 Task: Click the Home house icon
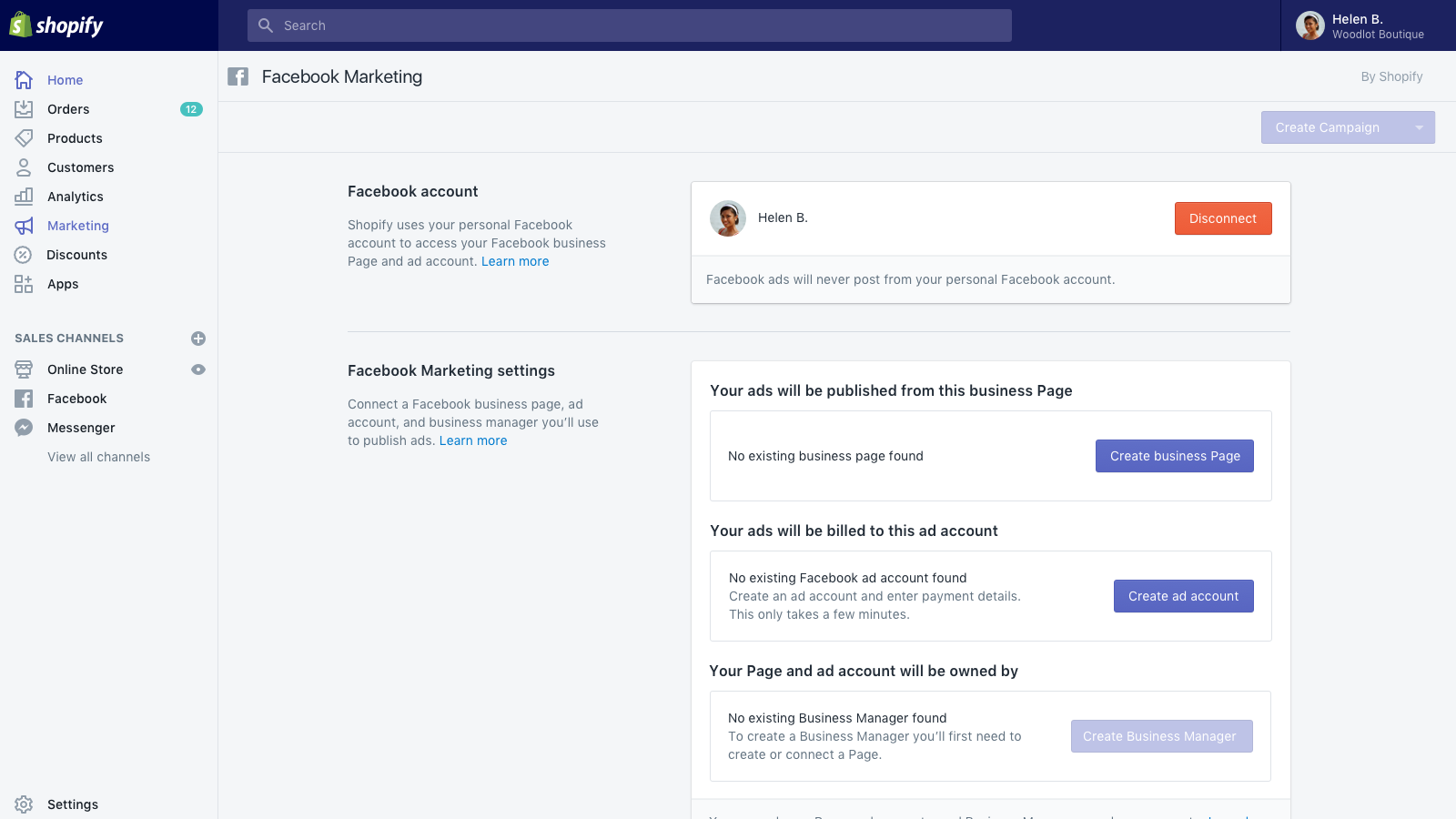click(24, 80)
